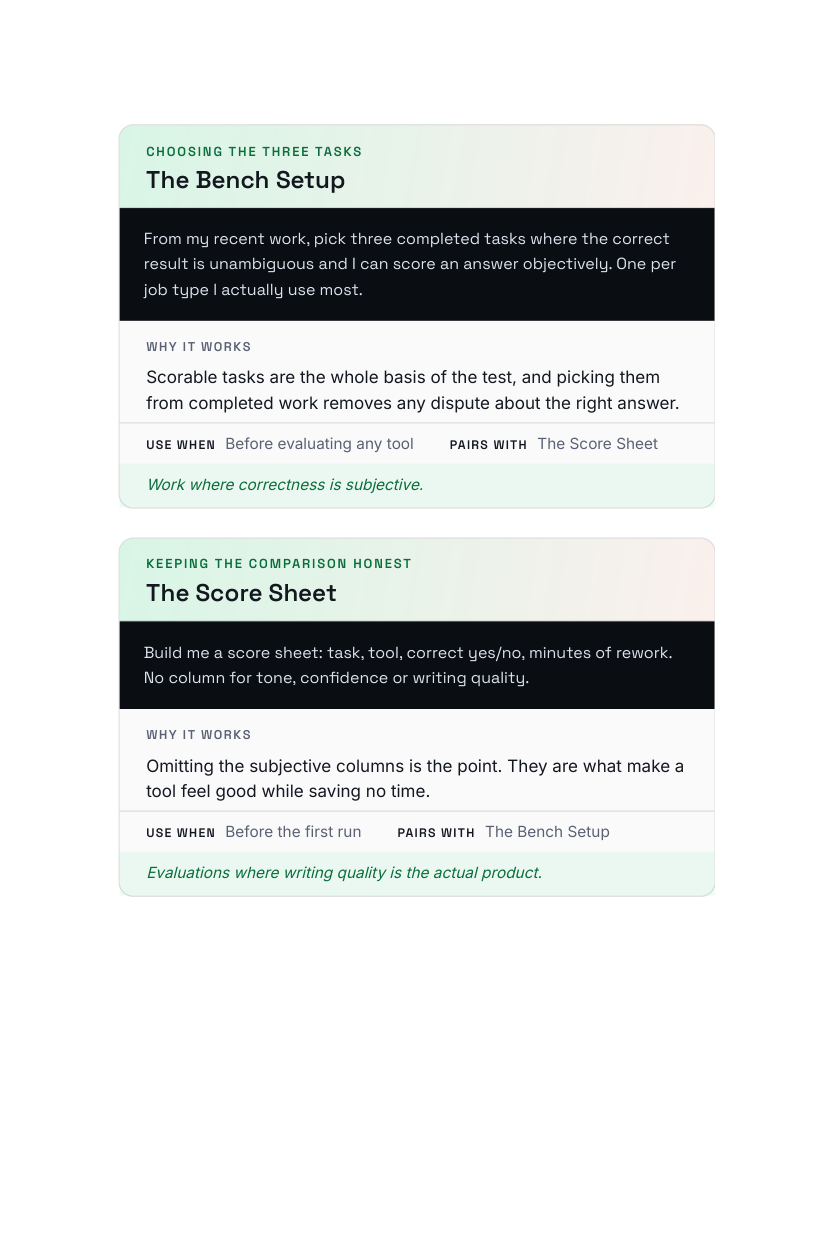This screenshot has width=832, height=1248.
Task: Click 'Before evaluating any tool' use-when value
Action: coord(319,444)
